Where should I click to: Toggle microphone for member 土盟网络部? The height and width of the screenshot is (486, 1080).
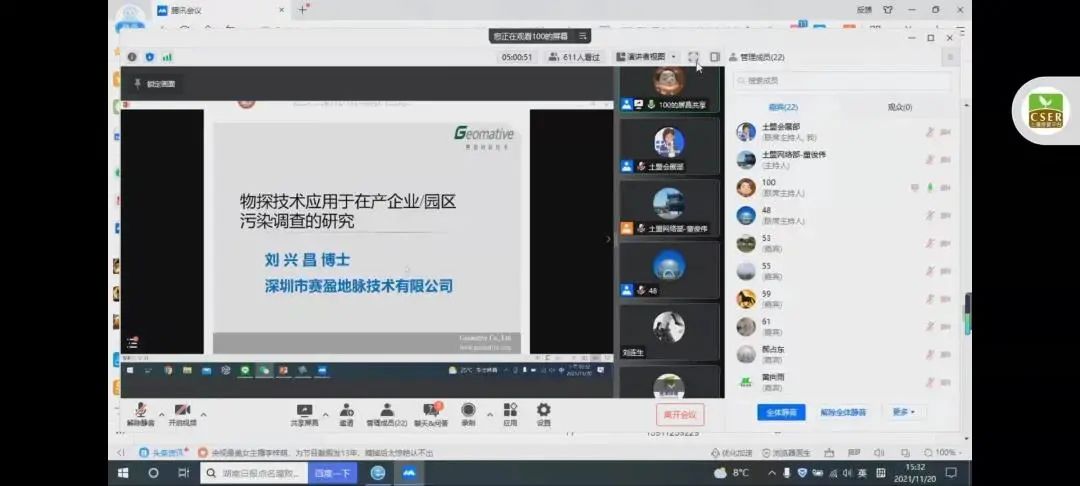(930, 160)
